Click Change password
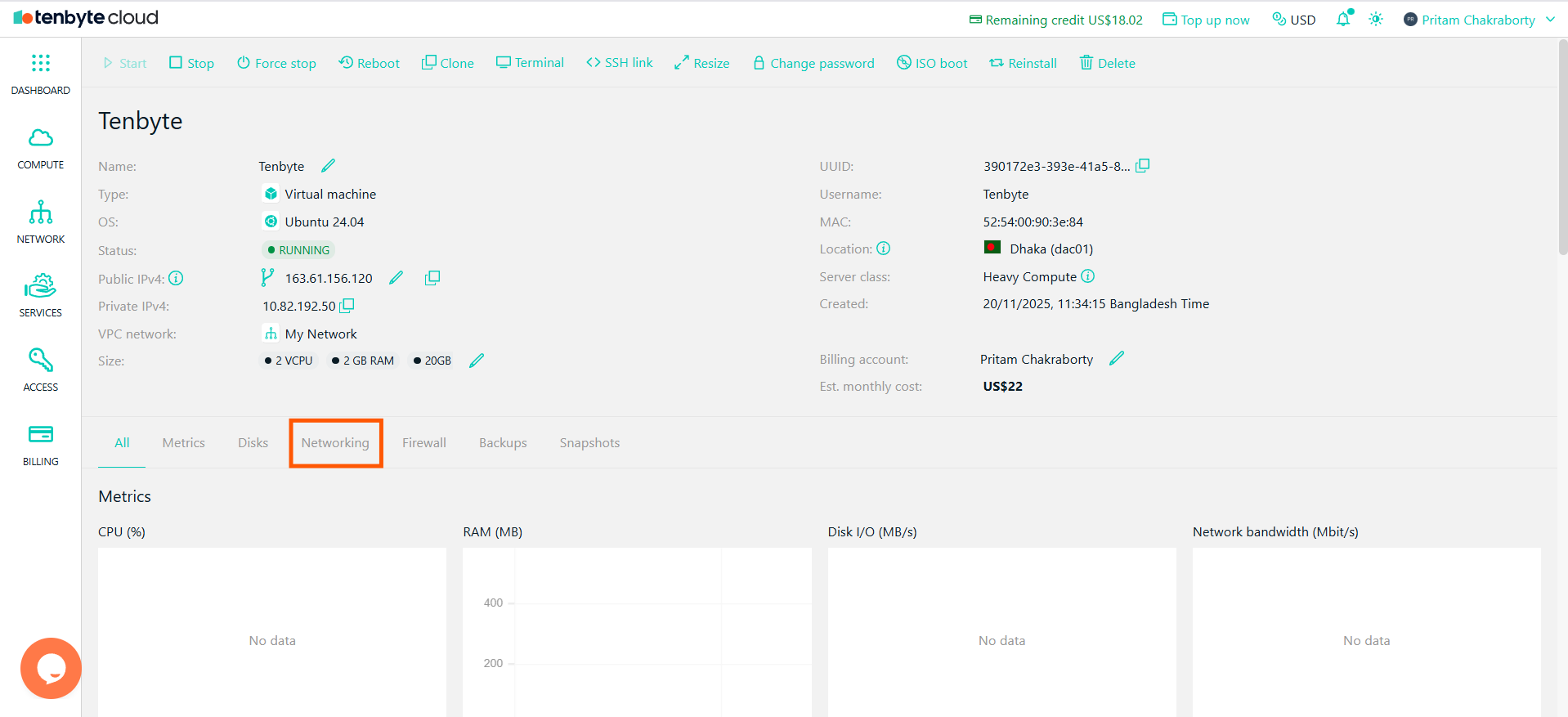Viewport: 1568px width, 717px height. point(813,63)
